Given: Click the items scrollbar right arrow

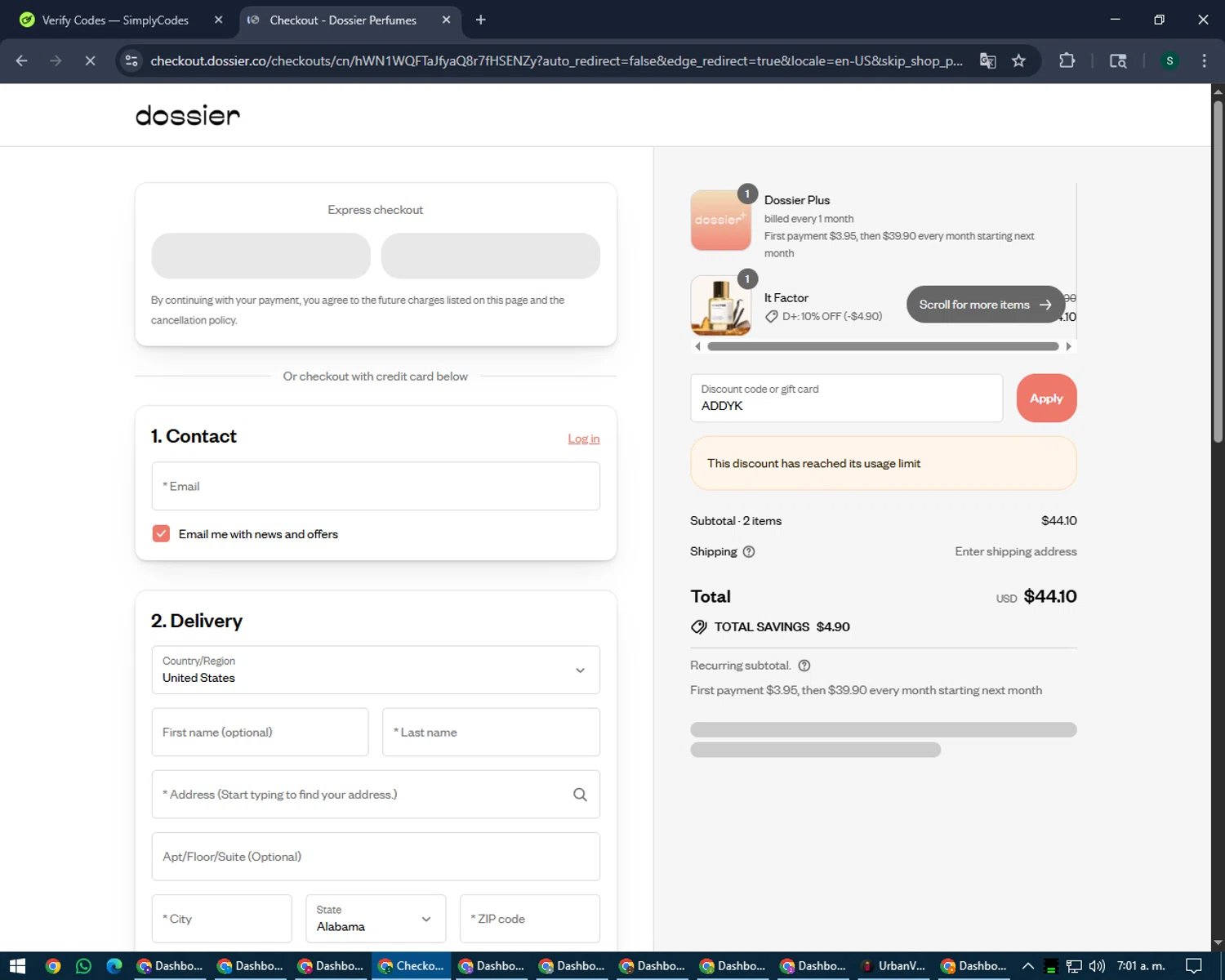Looking at the screenshot, I should (1068, 346).
